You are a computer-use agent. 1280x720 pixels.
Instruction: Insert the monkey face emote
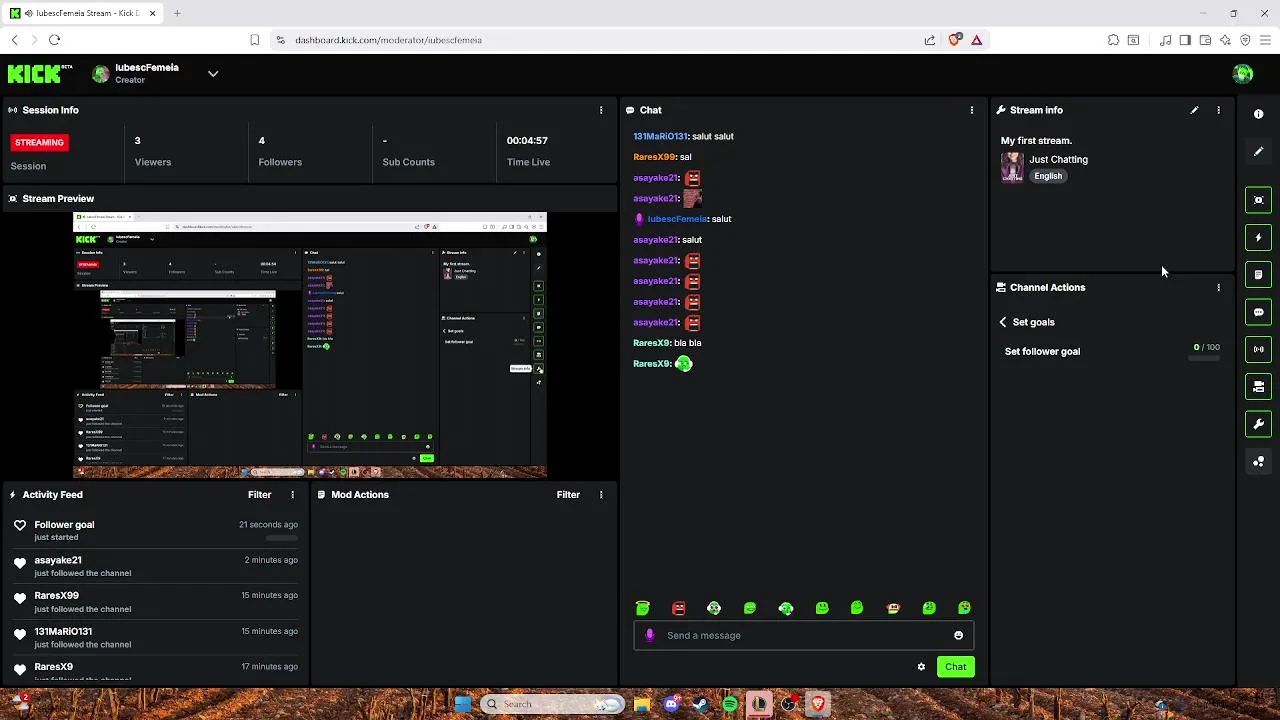(893, 608)
